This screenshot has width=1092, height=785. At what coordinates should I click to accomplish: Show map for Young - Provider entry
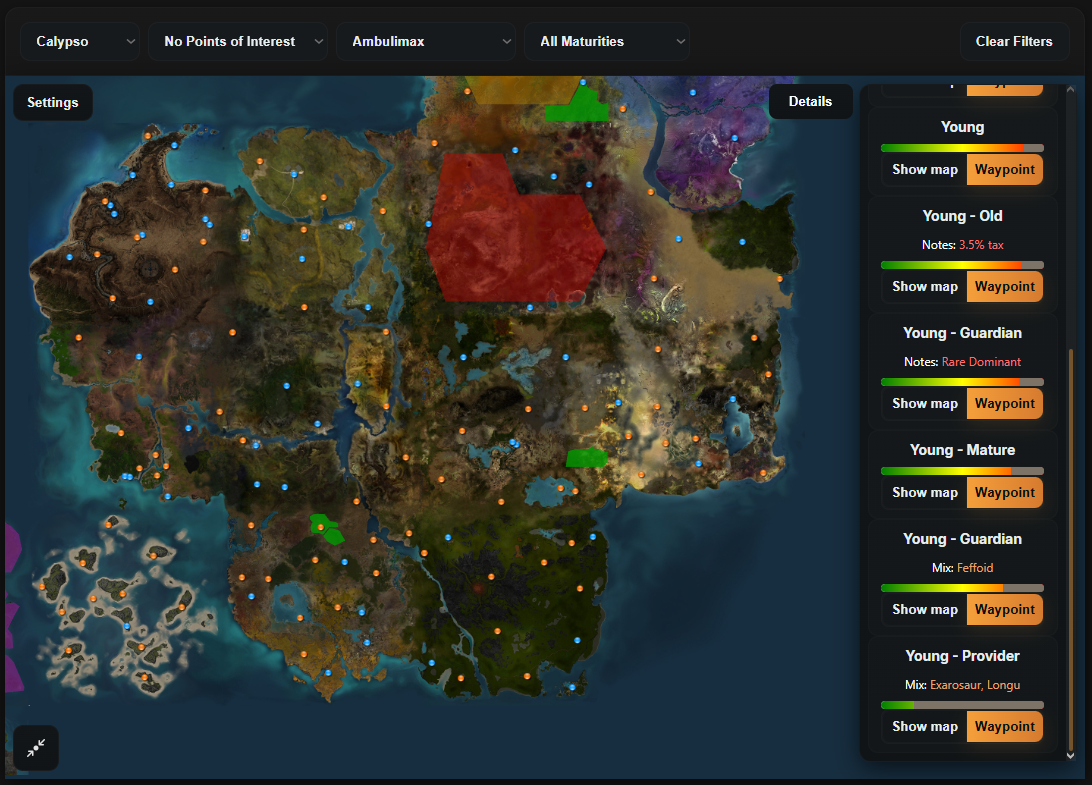coord(924,726)
